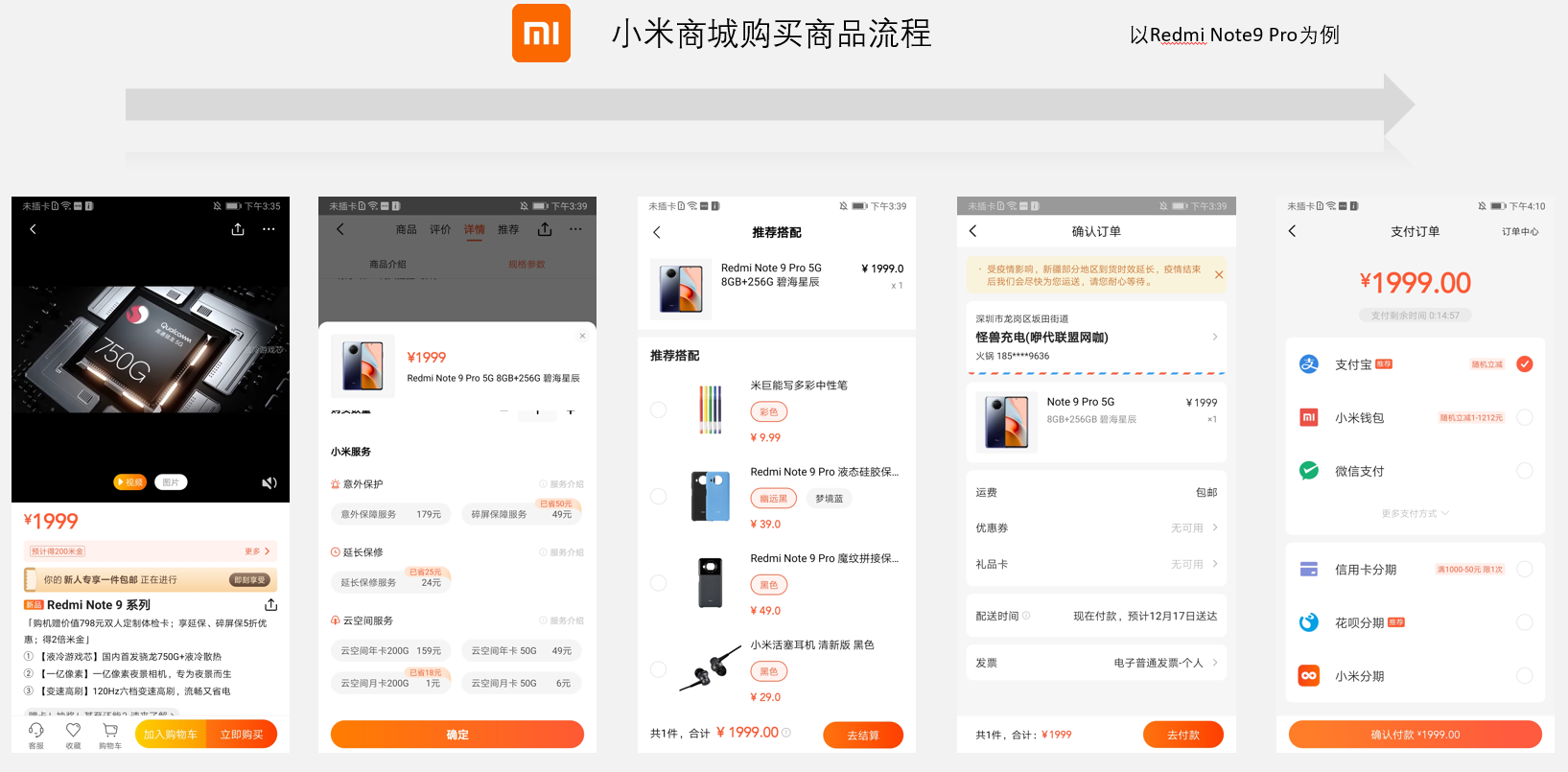This screenshot has height=772, width=1568.
Task: Tap the share icon in detail screen header
Action: coord(545,229)
